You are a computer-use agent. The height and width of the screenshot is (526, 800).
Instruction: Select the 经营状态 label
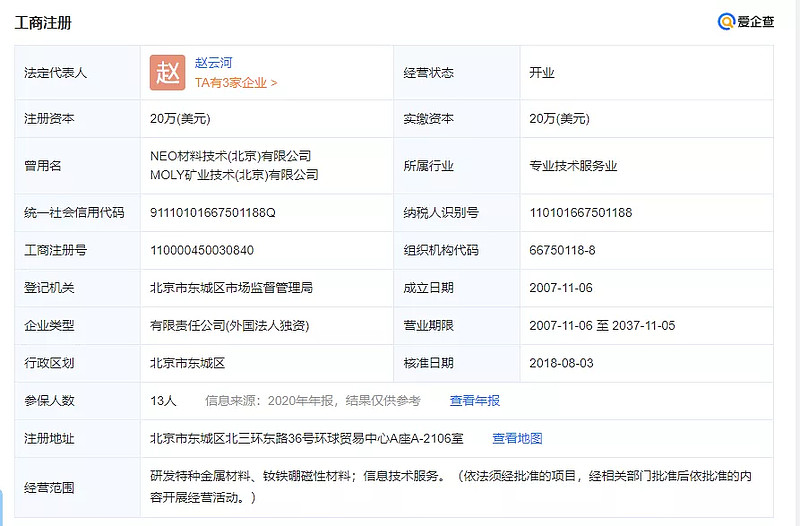[428, 73]
